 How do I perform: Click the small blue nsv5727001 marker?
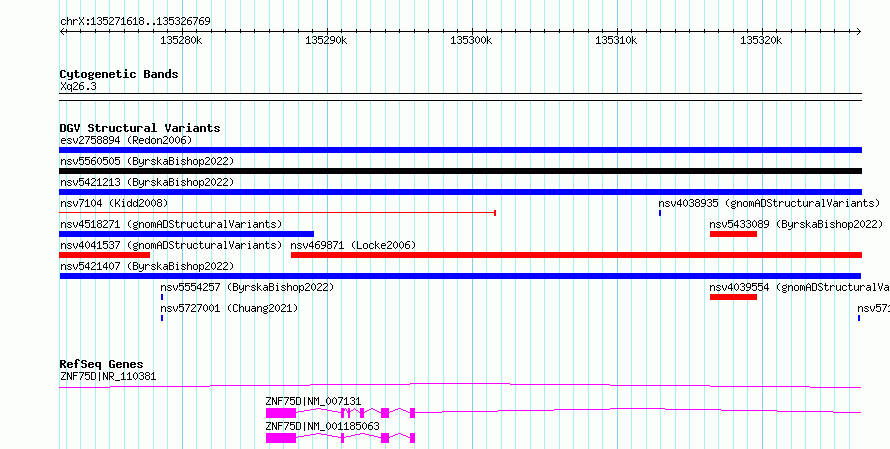pos(162,318)
